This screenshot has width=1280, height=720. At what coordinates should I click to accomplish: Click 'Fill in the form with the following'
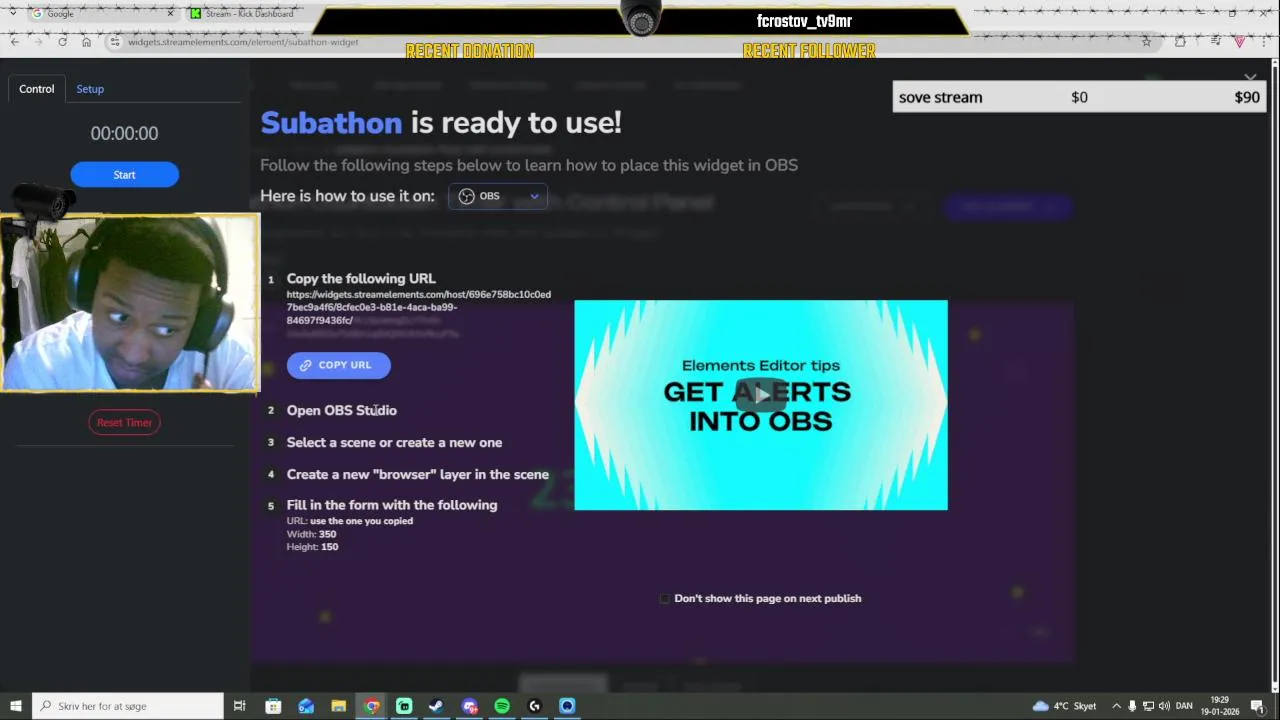tap(392, 505)
